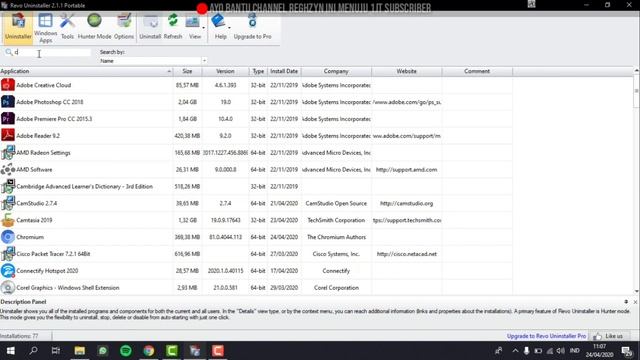Select the Connectify Hotspot 2020 icon
The width and height of the screenshot is (640, 360).
pos(8,271)
